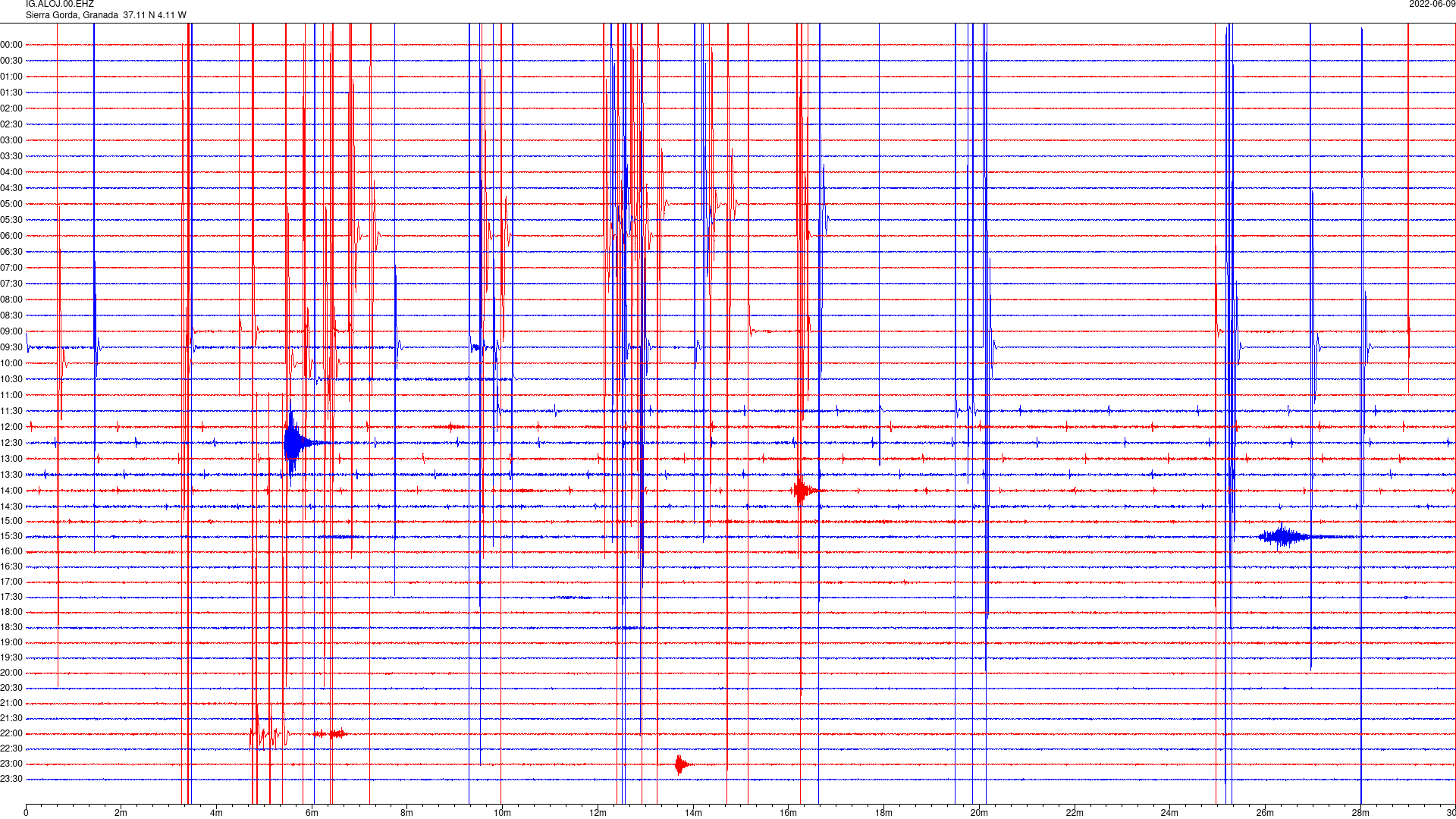
Task: Select the 11:30 trace label
Action: click(11, 411)
